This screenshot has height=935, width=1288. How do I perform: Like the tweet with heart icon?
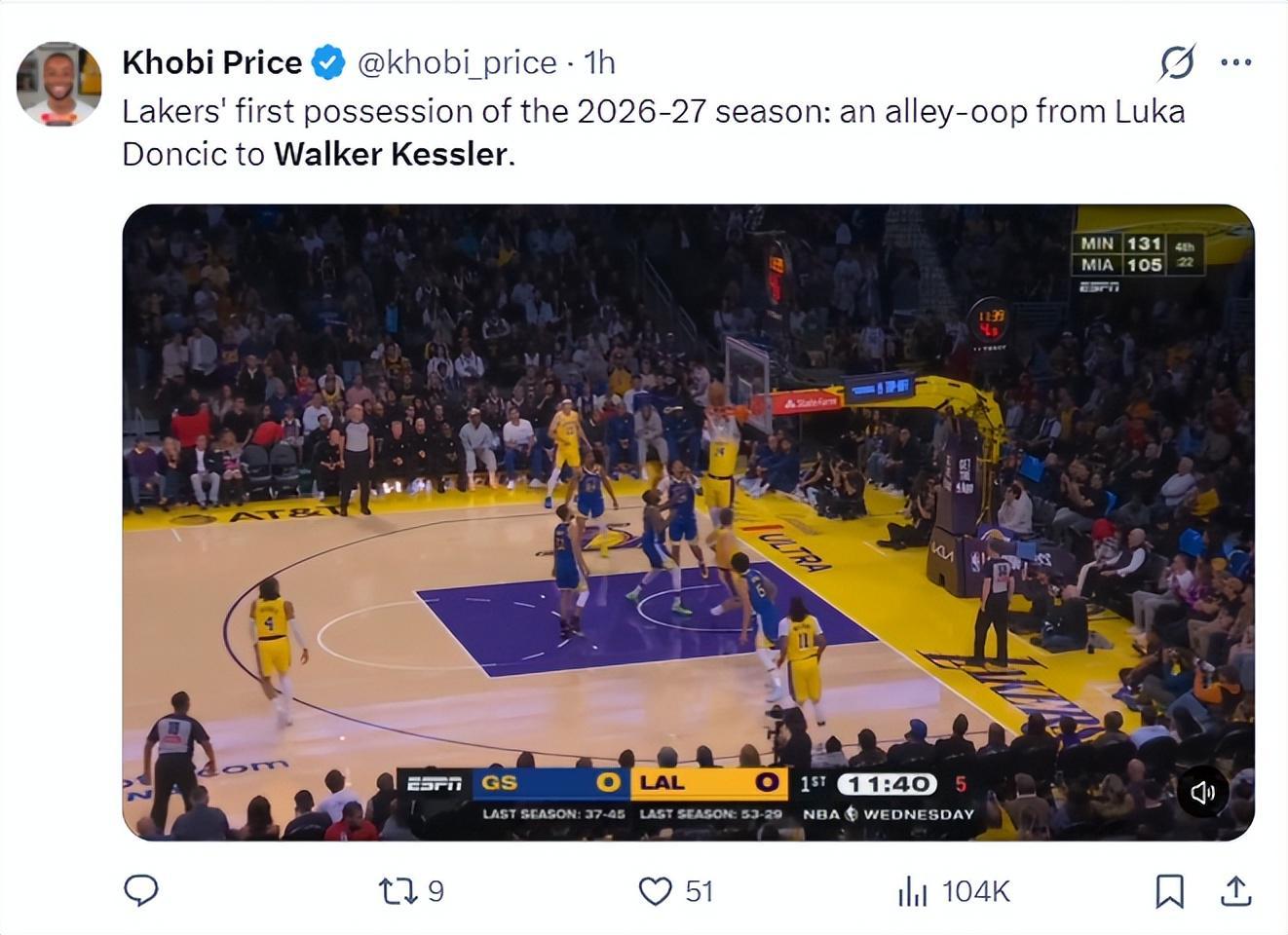pyautogui.click(x=655, y=890)
